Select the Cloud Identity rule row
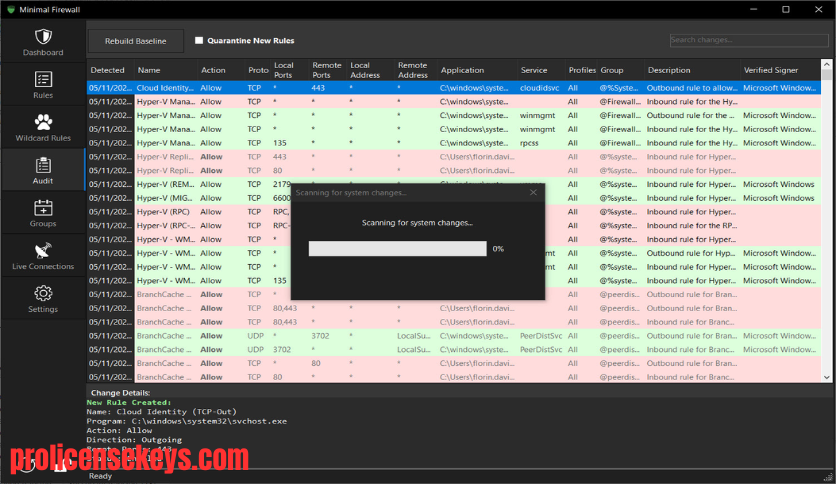836x484 pixels. click(454, 88)
